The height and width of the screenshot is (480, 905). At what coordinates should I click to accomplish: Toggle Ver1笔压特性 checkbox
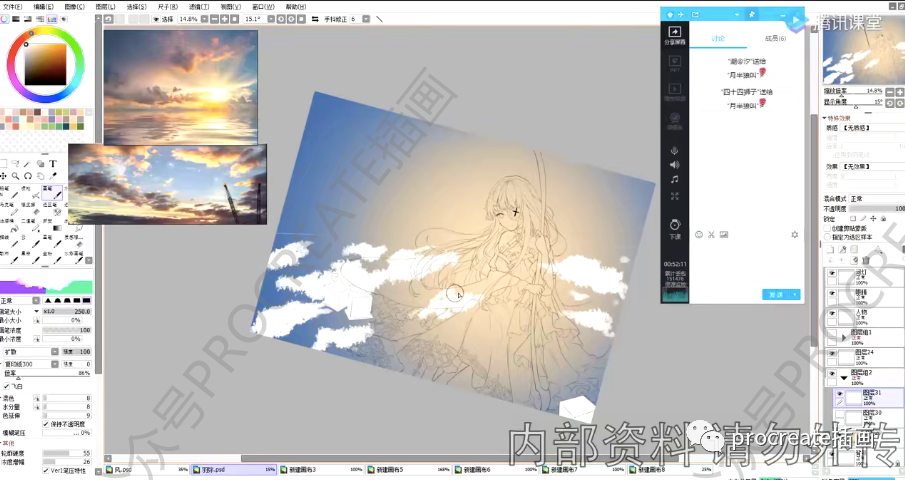46,470
